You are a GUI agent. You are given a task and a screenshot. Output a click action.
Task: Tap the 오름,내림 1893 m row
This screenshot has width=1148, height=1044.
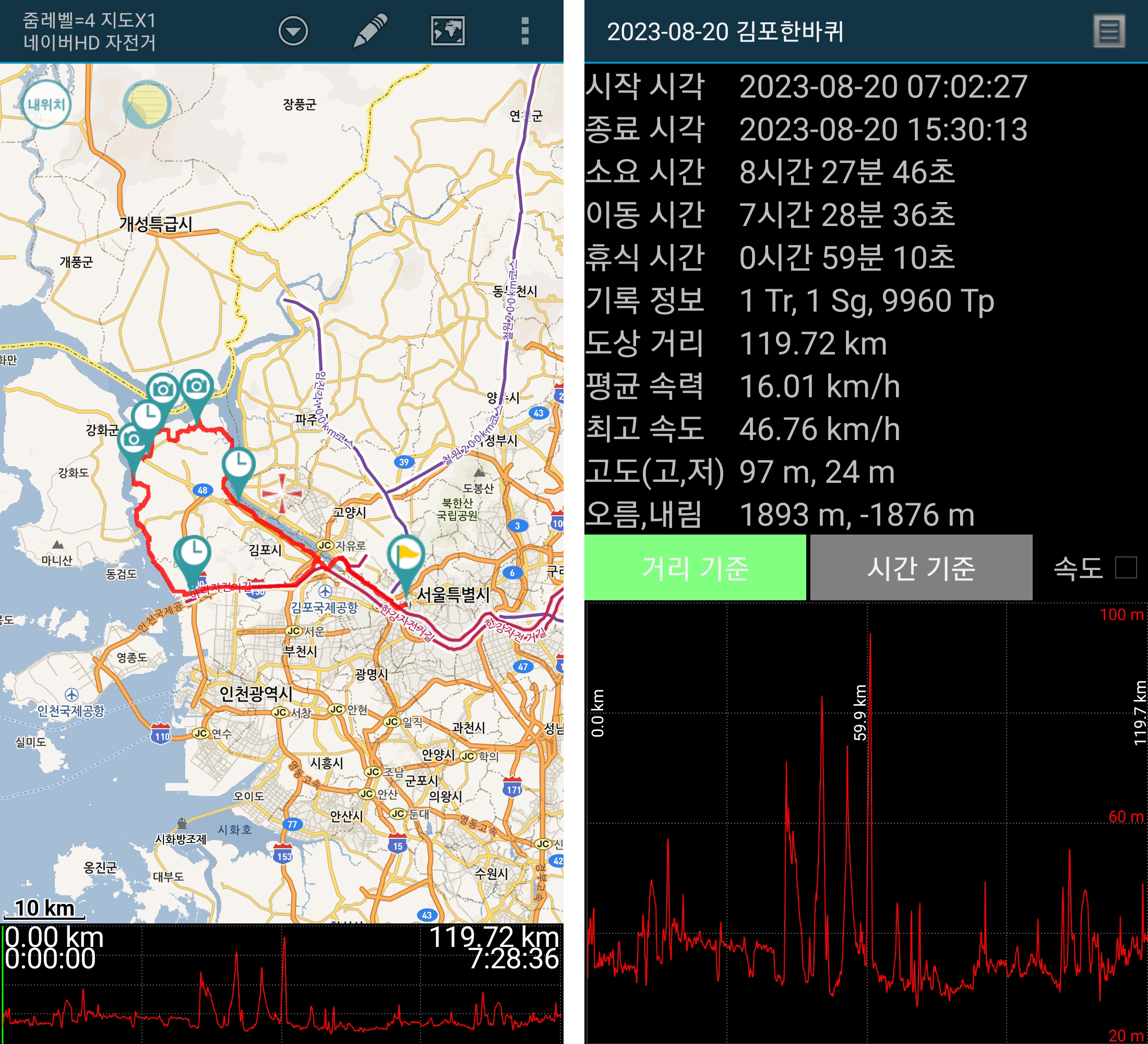tap(866, 515)
